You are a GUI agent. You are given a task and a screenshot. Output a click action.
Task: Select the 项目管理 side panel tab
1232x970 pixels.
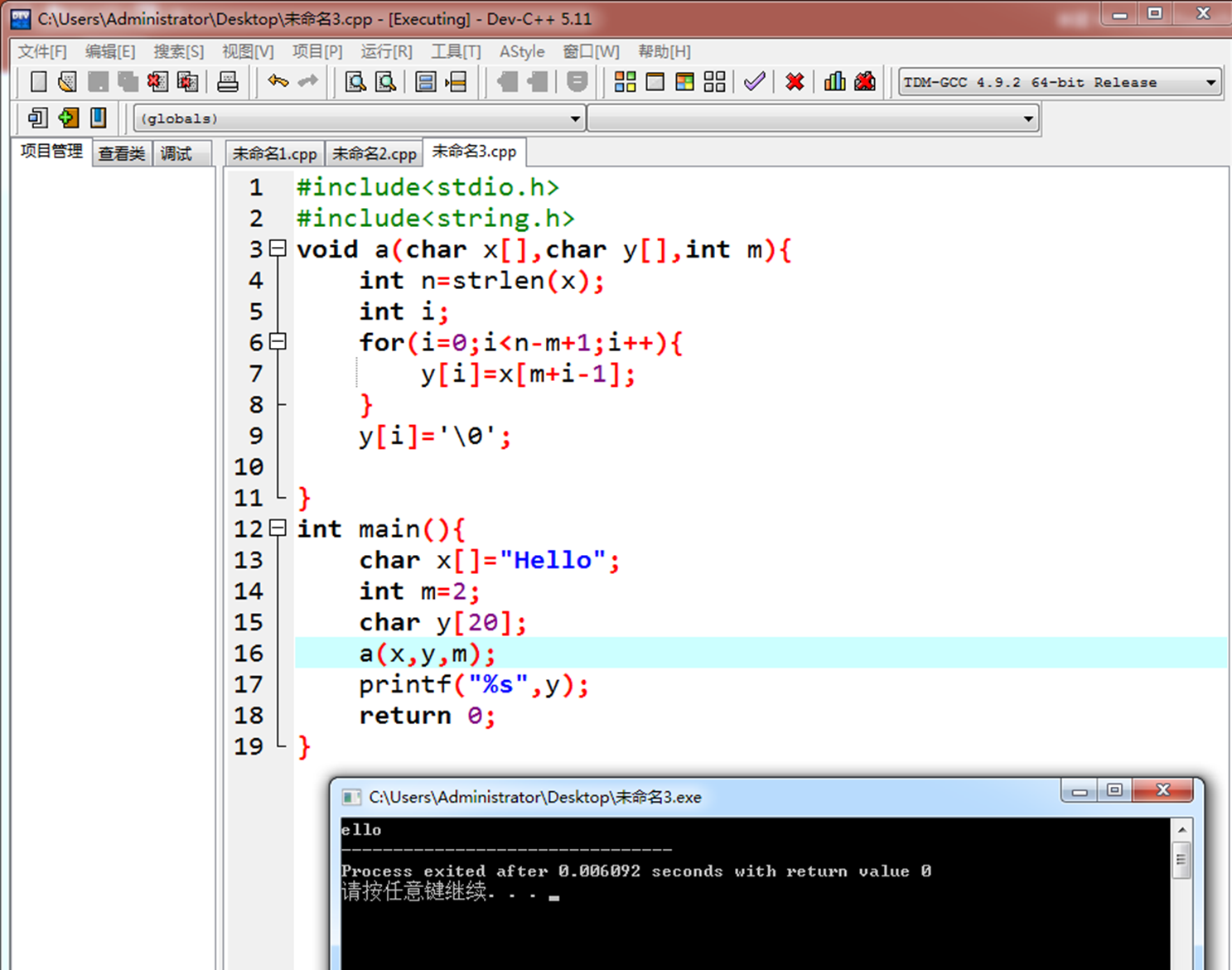coord(51,151)
